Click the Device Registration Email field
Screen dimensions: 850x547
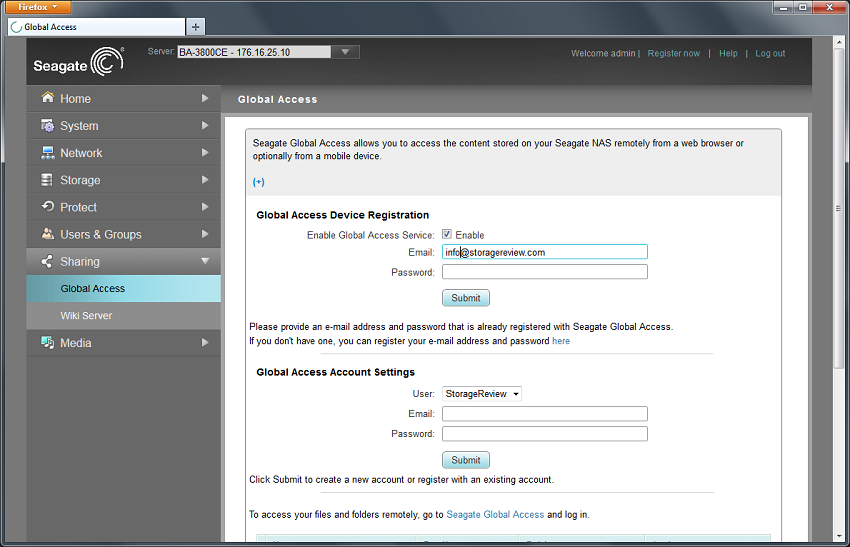tap(545, 252)
